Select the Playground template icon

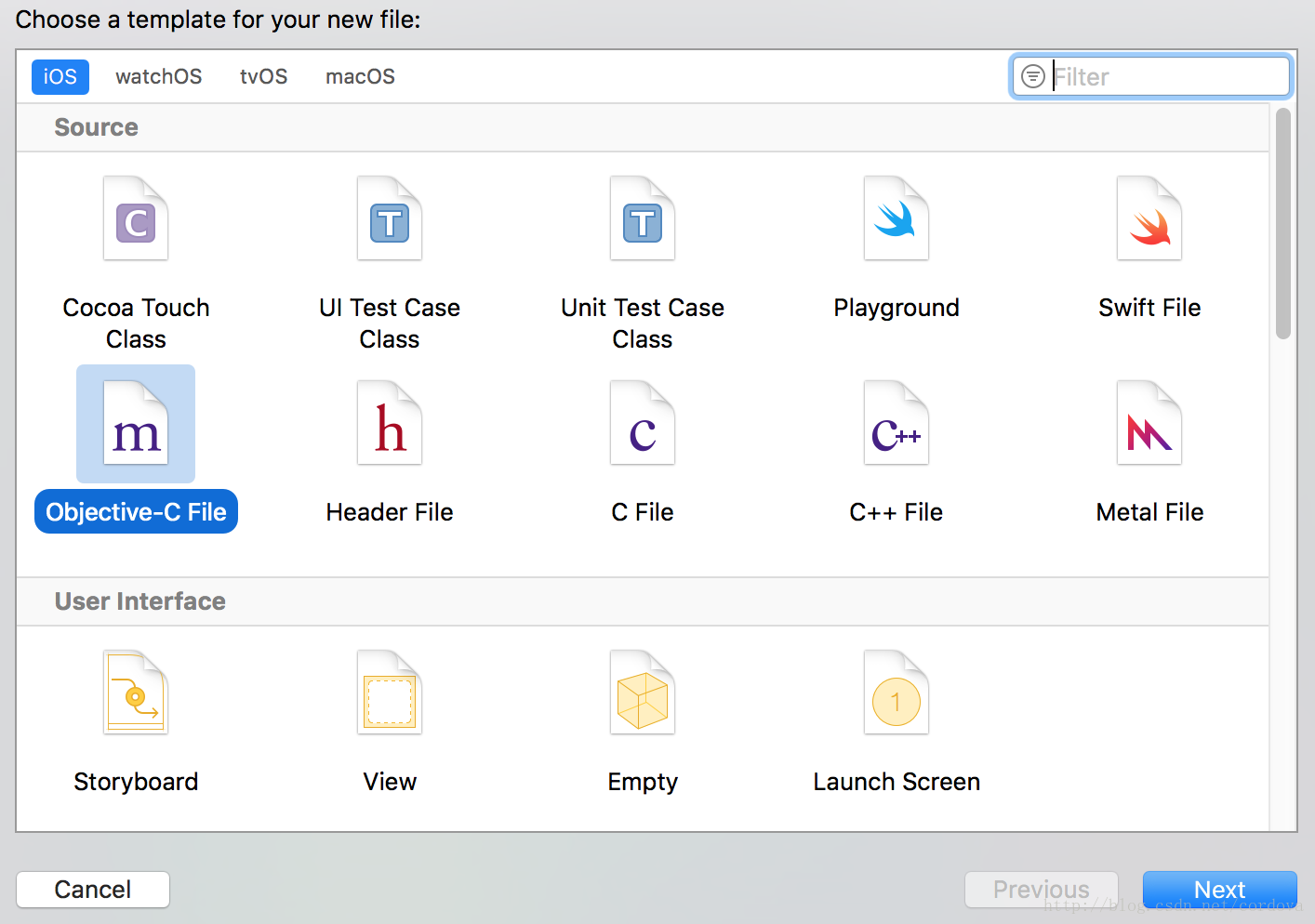pos(897,219)
